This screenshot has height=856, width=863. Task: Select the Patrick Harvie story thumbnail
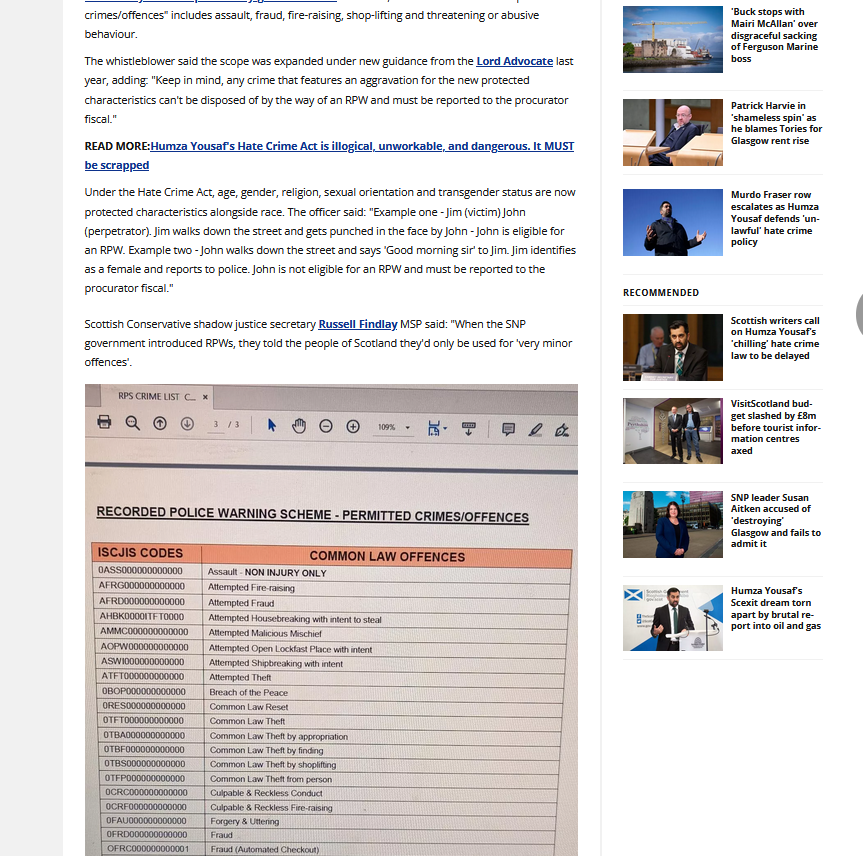click(673, 133)
